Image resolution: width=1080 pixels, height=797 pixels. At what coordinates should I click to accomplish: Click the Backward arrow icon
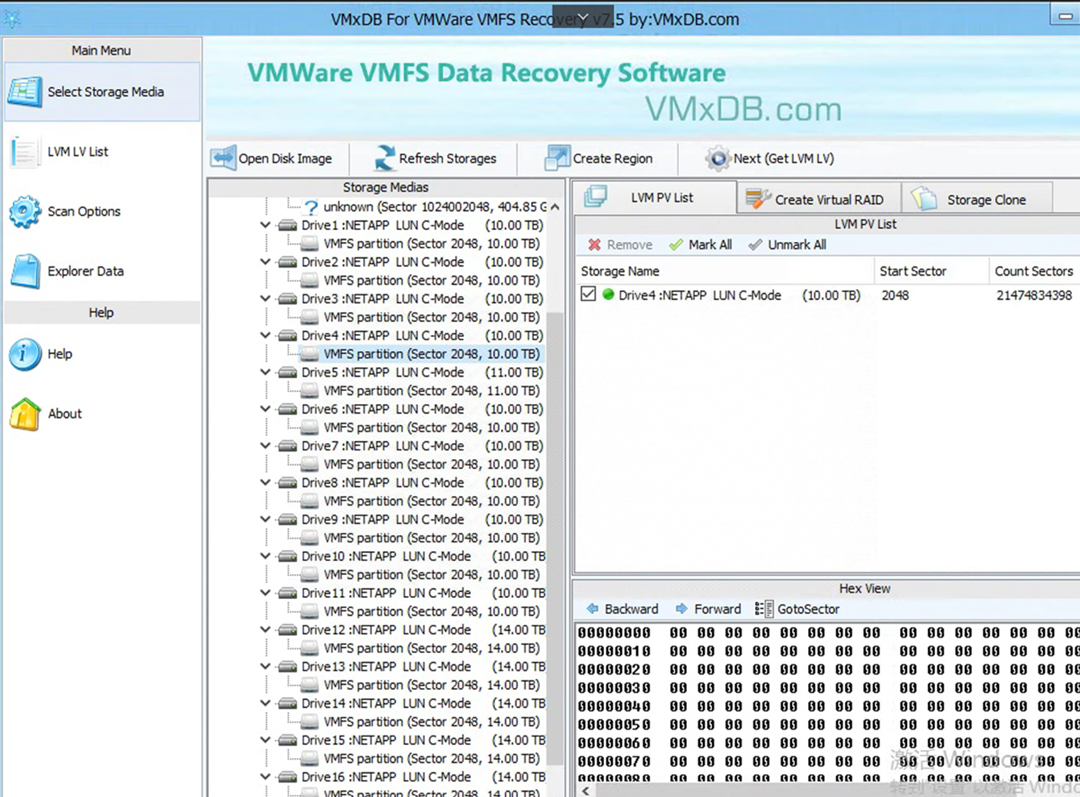click(x=592, y=609)
